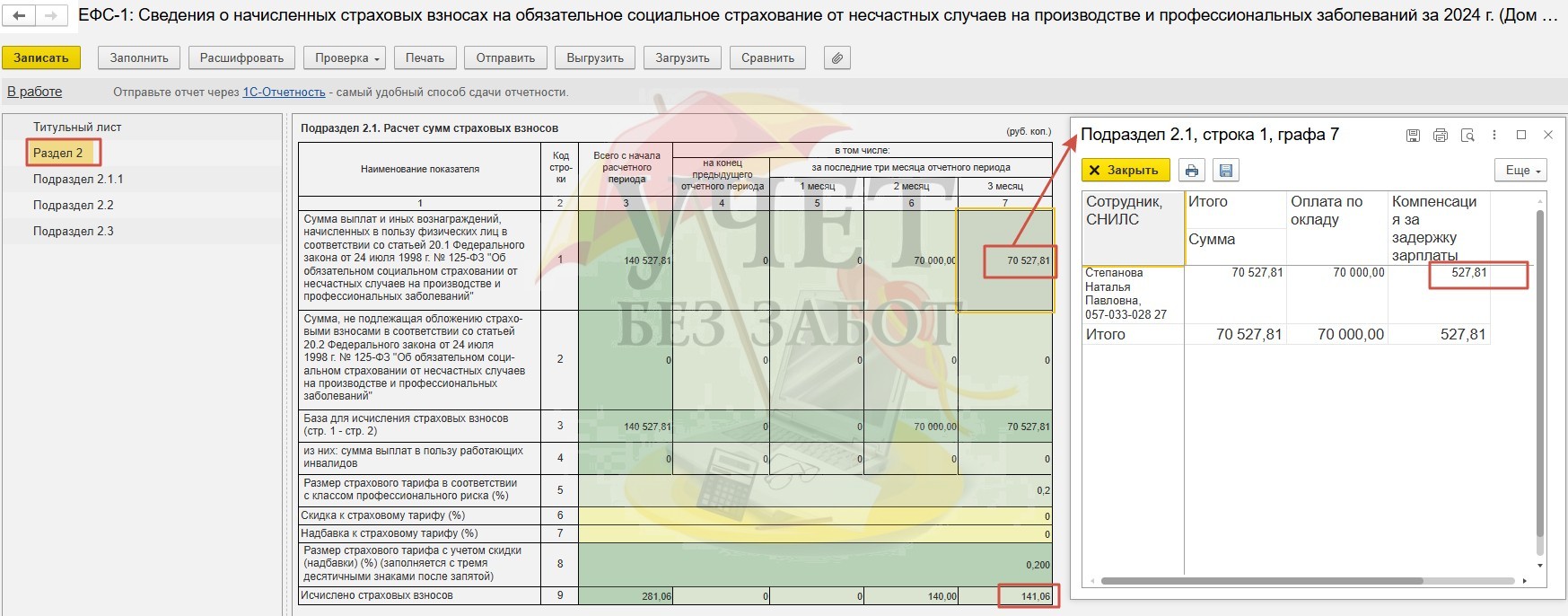
Task: Click the Оплата по окладу column header
Action: click(x=1337, y=228)
